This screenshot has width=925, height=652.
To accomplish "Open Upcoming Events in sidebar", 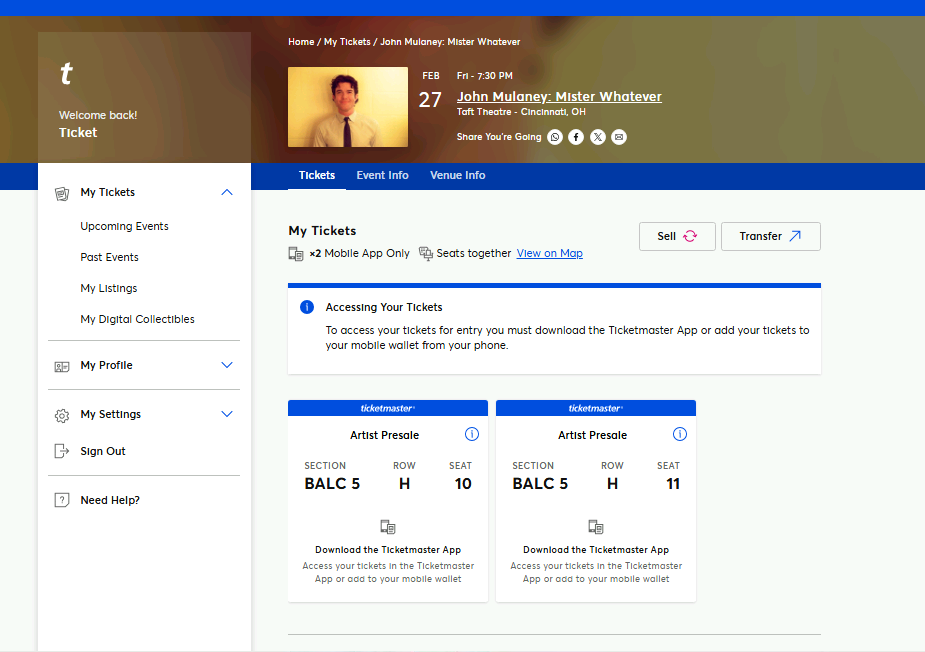I will [x=124, y=226].
